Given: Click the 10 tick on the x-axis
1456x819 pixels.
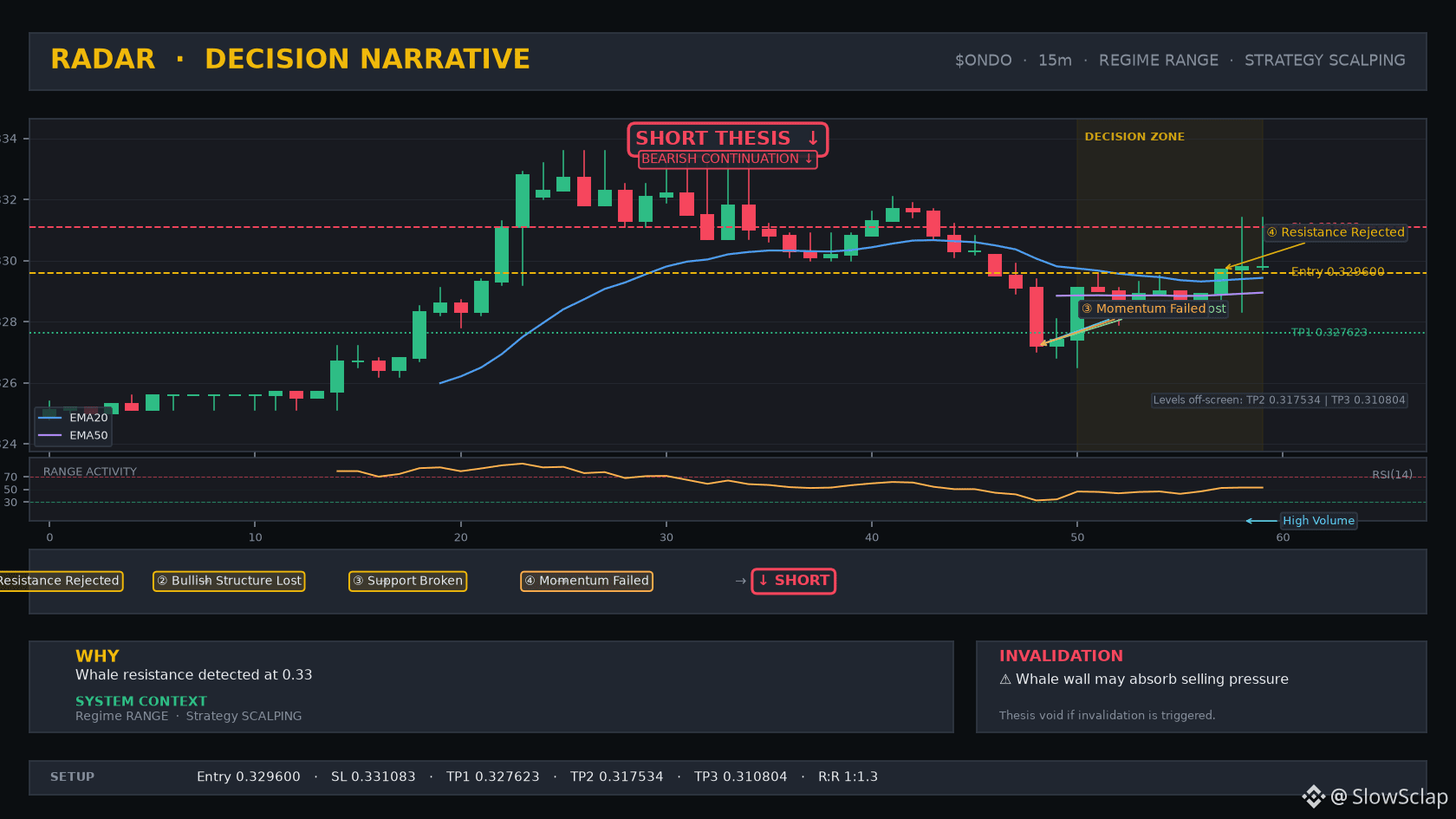Looking at the screenshot, I should click(255, 537).
